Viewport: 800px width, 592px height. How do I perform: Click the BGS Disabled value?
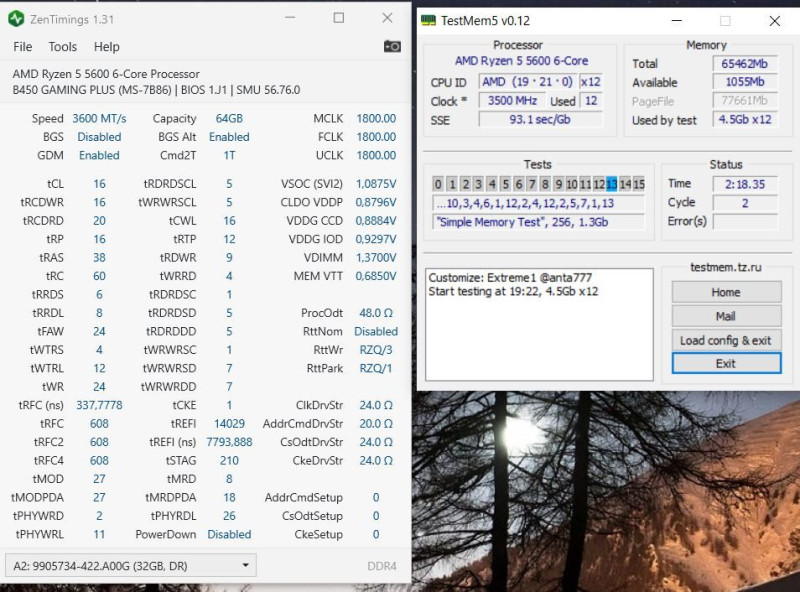(x=99, y=137)
